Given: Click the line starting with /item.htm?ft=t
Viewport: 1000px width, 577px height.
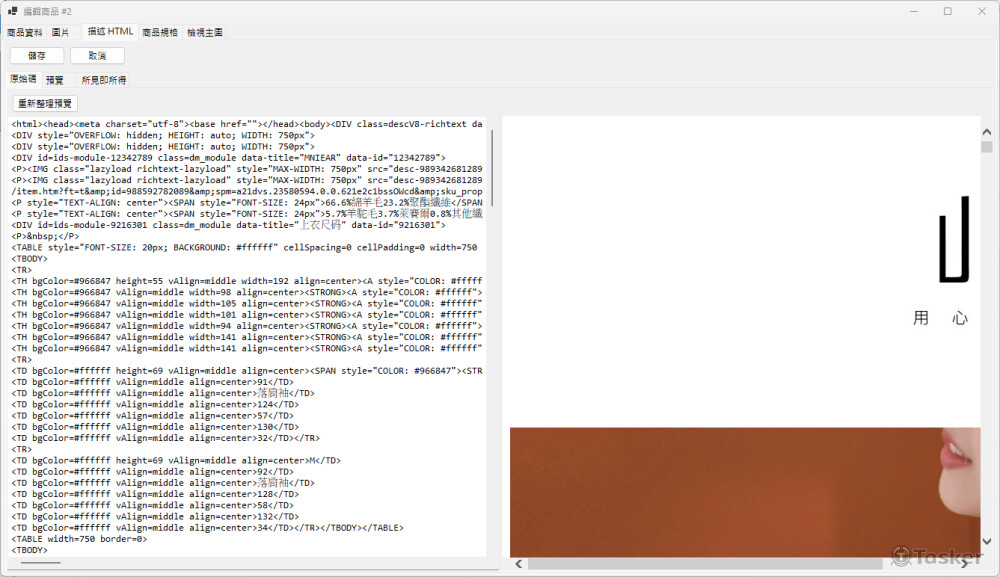Looking at the screenshot, I should (247, 191).
